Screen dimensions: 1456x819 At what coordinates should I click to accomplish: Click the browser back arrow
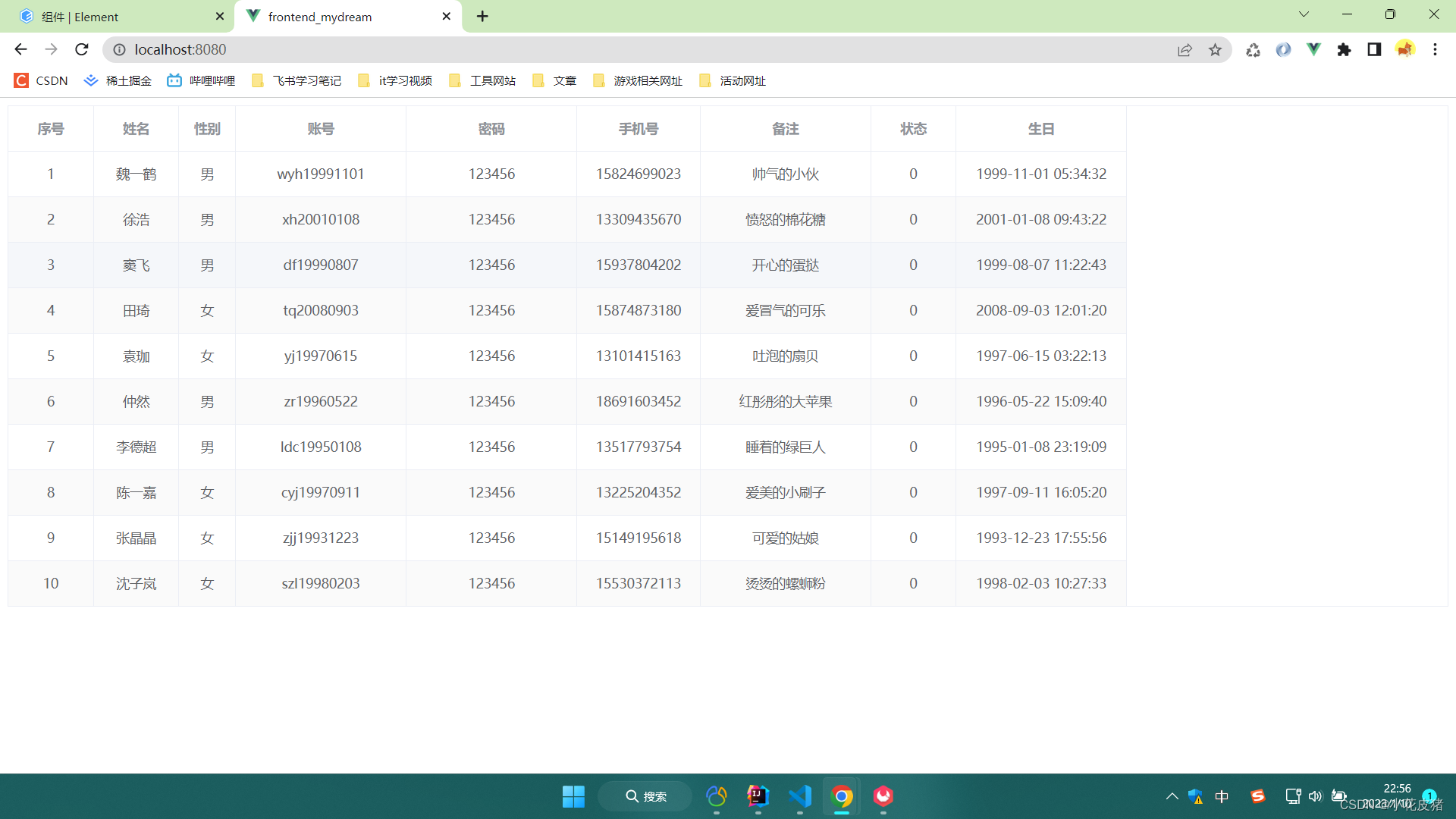20,49
